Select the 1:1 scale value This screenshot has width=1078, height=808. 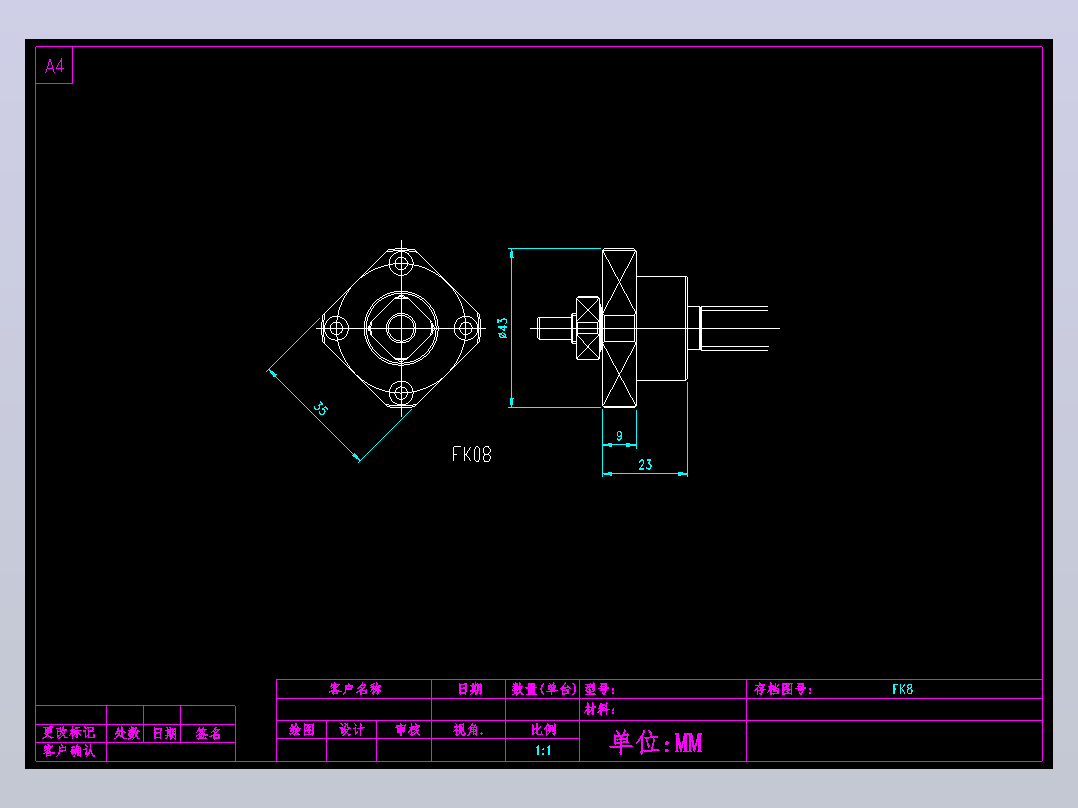[543, 750]
